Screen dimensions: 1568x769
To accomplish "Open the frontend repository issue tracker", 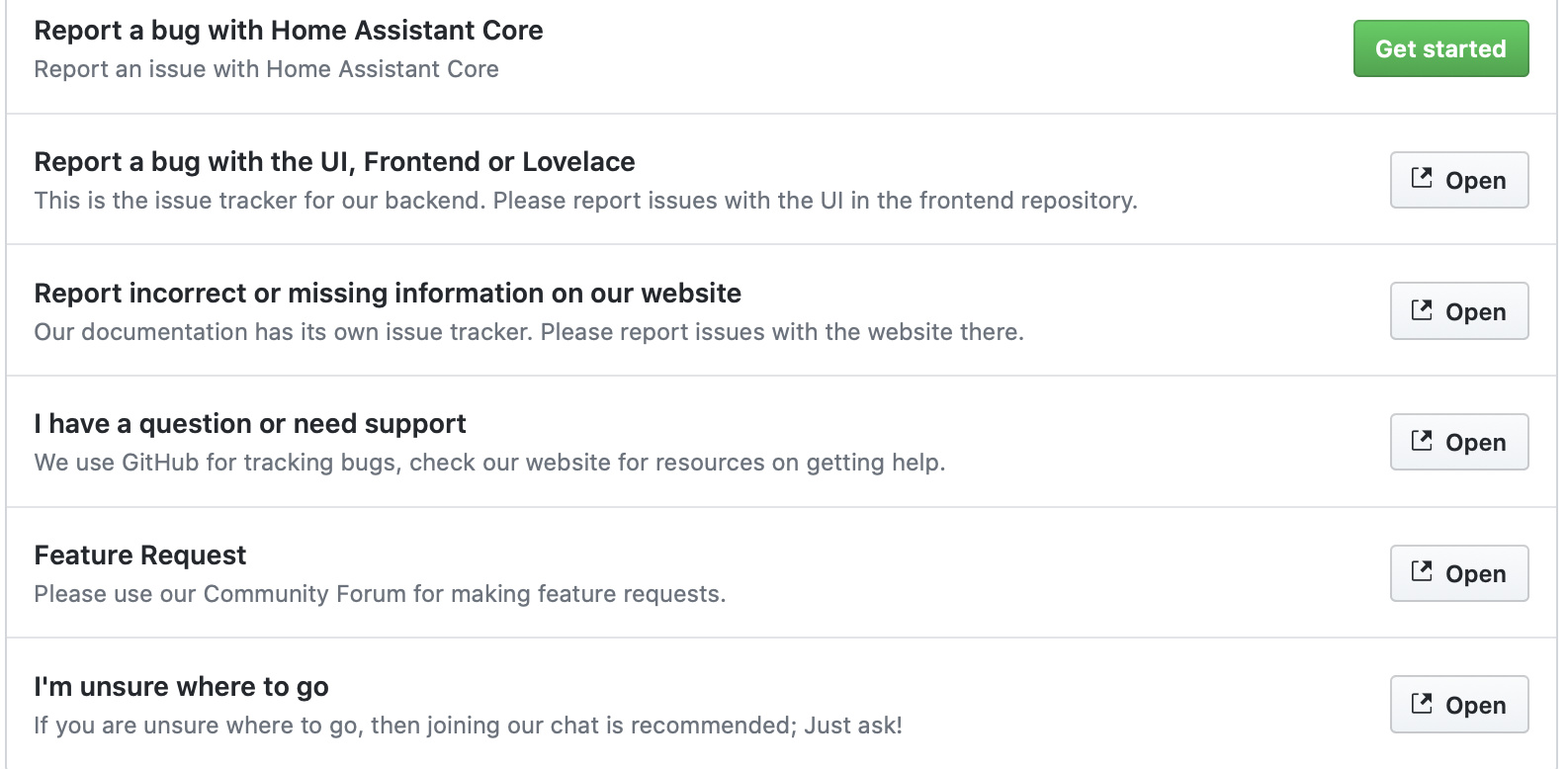I will point(1459,180).
